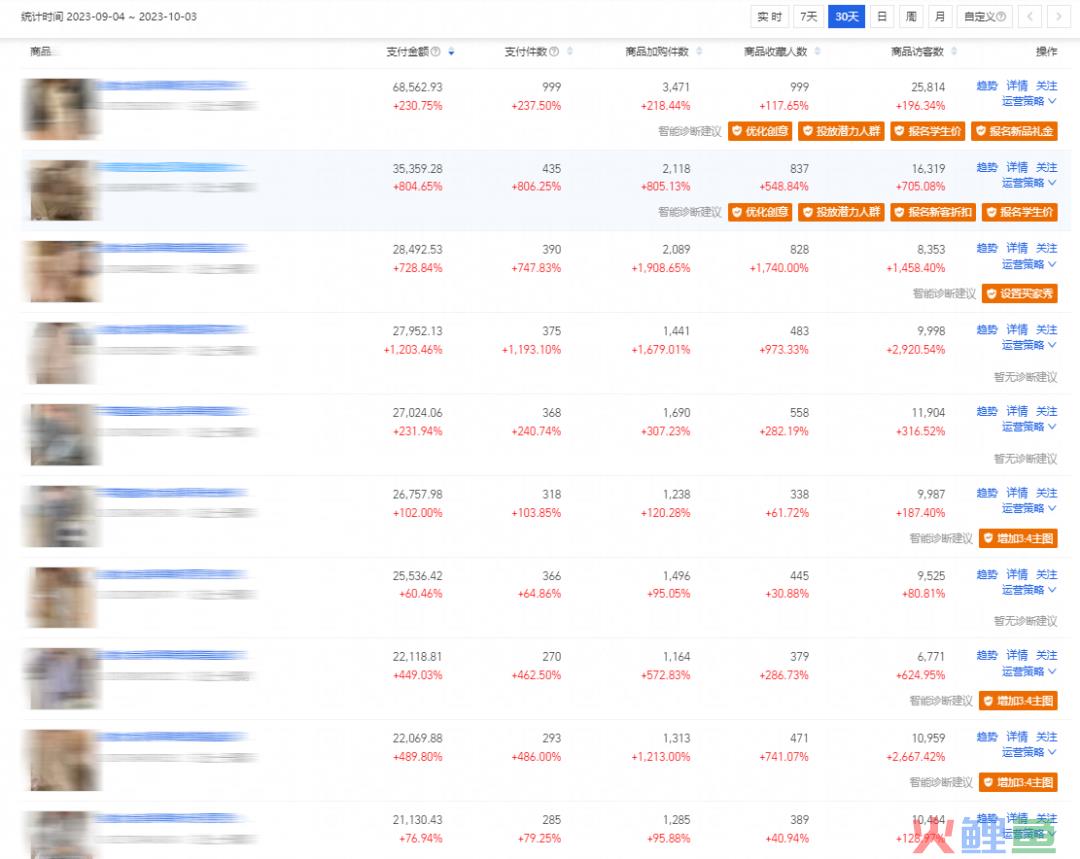Click the 21,130.43 payment amount value

point(417,820)
